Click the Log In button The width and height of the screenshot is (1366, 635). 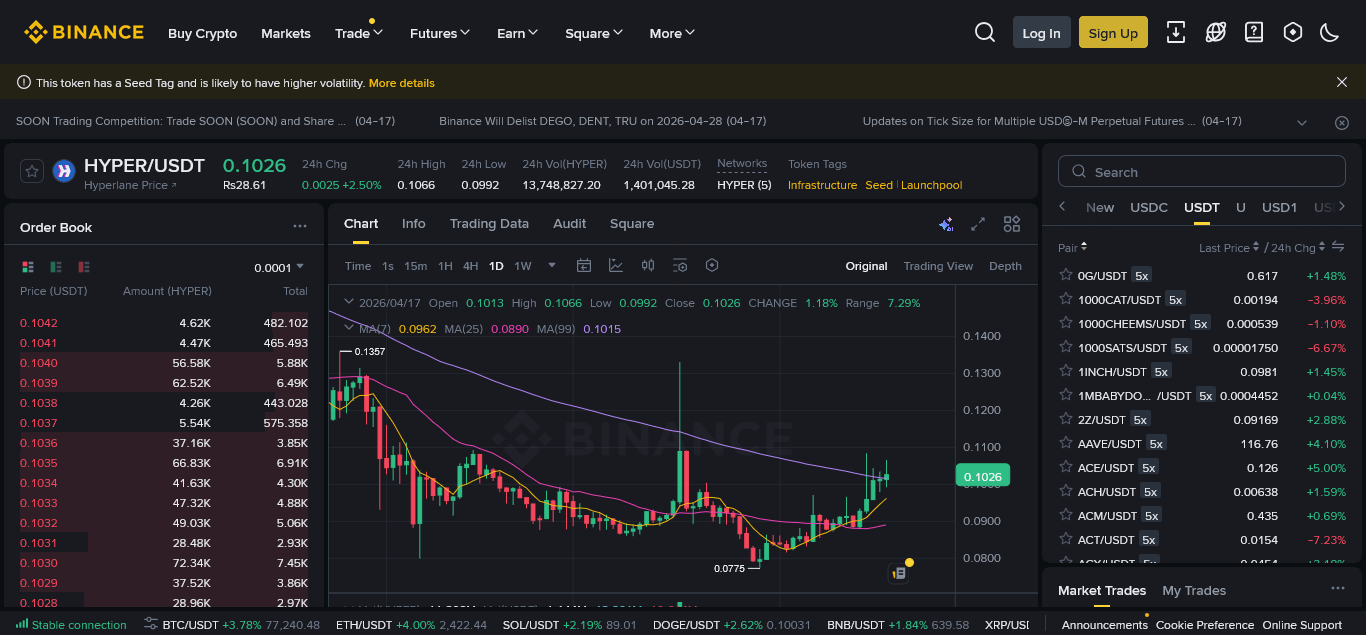tap(1041, 33)
